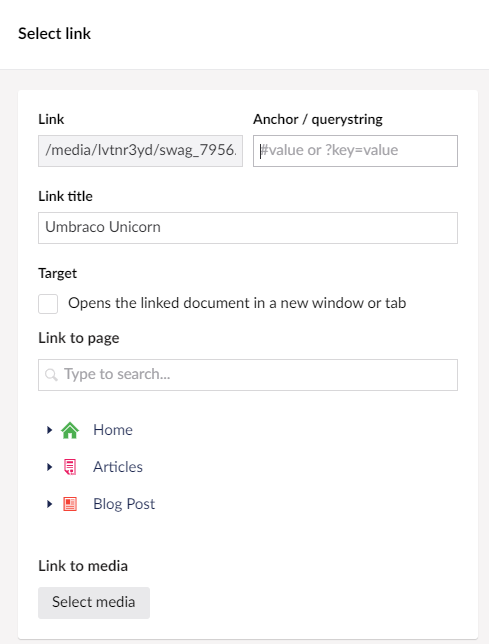Enable opening link in new window checkbox
This screenshot has height=644, width=489.
48,304
